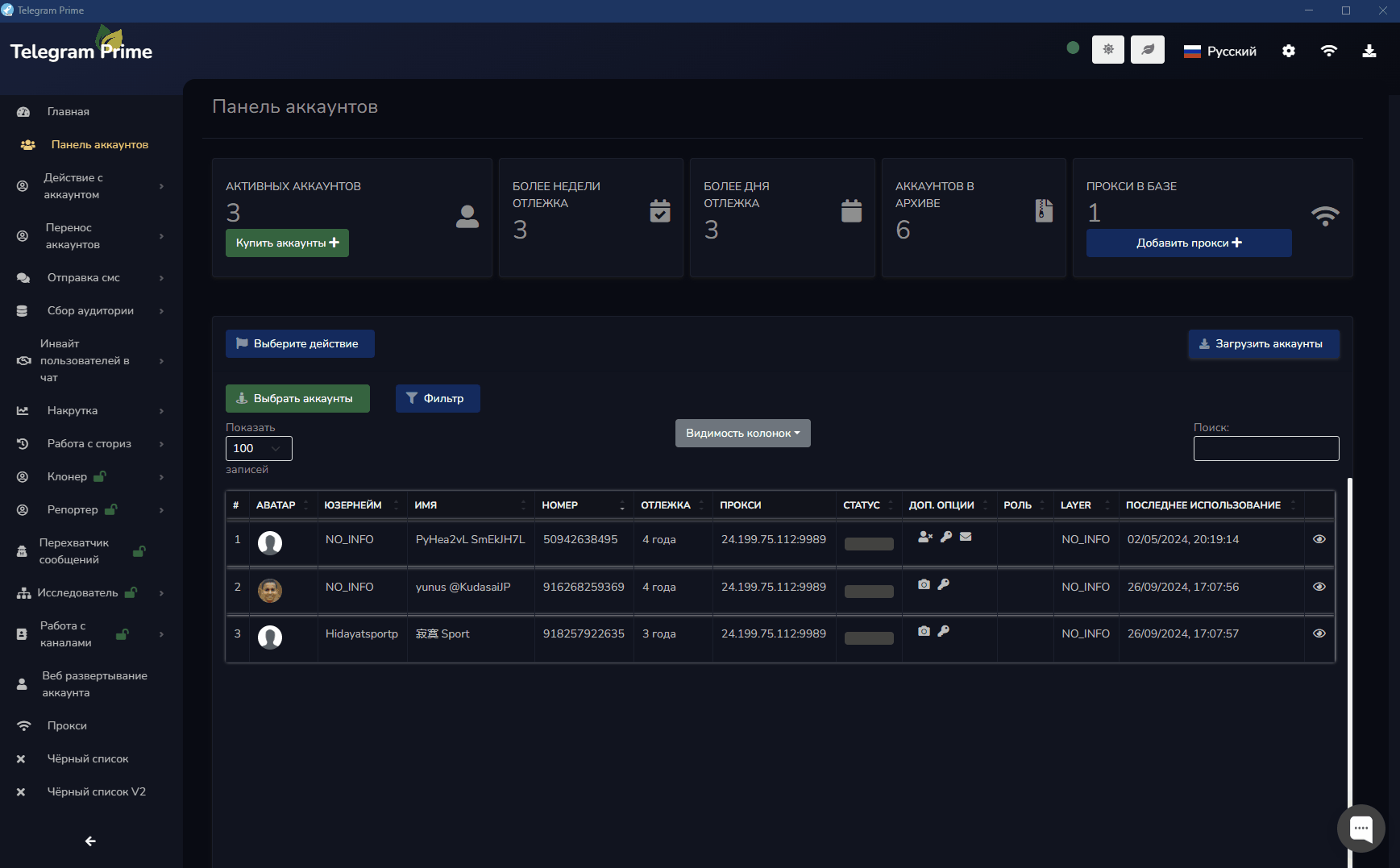This screenshot has height=868, width=1400.
Task: Click the envelope icon in first account row
Action: point(966,537)
